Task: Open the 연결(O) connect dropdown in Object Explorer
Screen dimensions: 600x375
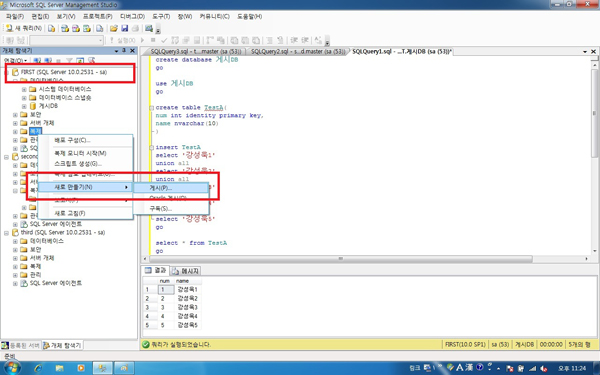Action: click(15, 60)
